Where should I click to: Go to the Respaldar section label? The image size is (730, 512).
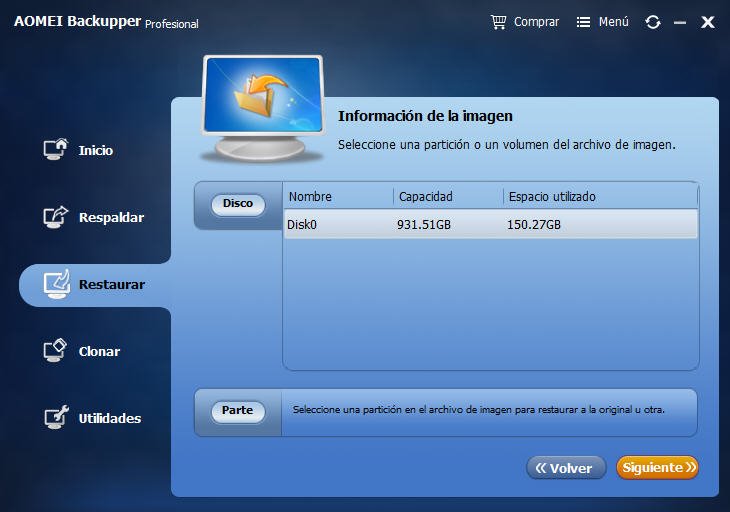pos(111,217)
